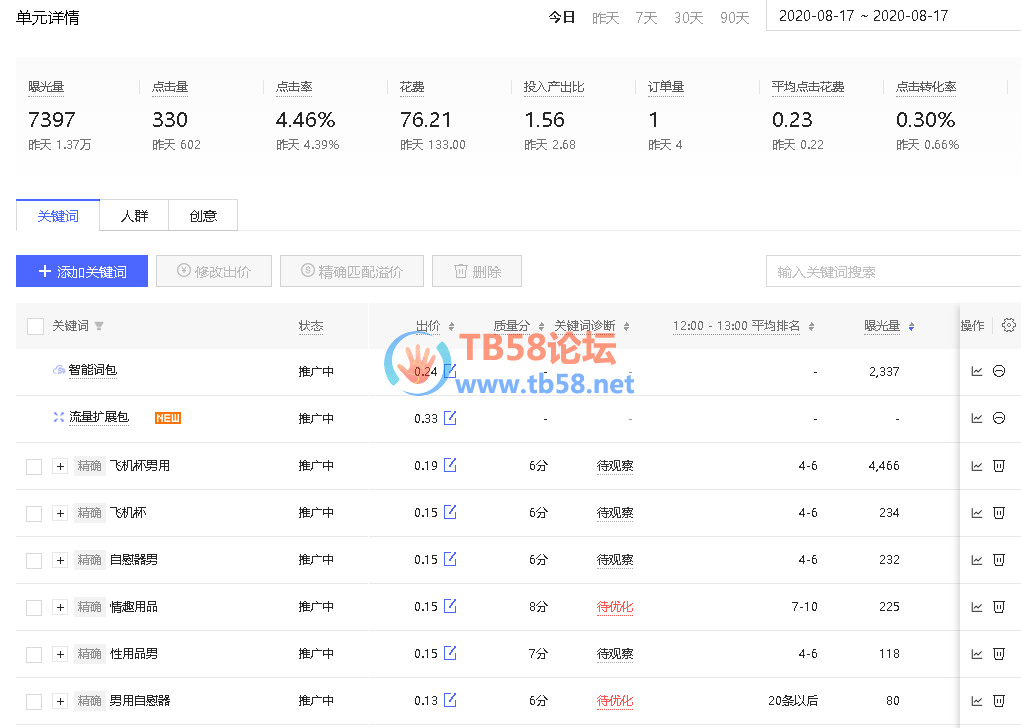Viewport: 1021px width, 728px height.
Task: Delete the 飞机杯 keyword using trash icon
Action: pos(998,512)
